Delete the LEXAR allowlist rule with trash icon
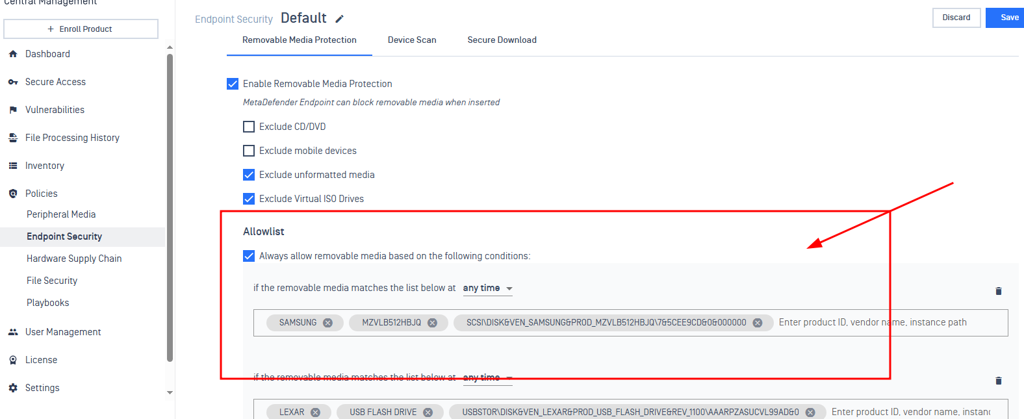The height and width of the screenshot is (419, 1024). [998, 380]
